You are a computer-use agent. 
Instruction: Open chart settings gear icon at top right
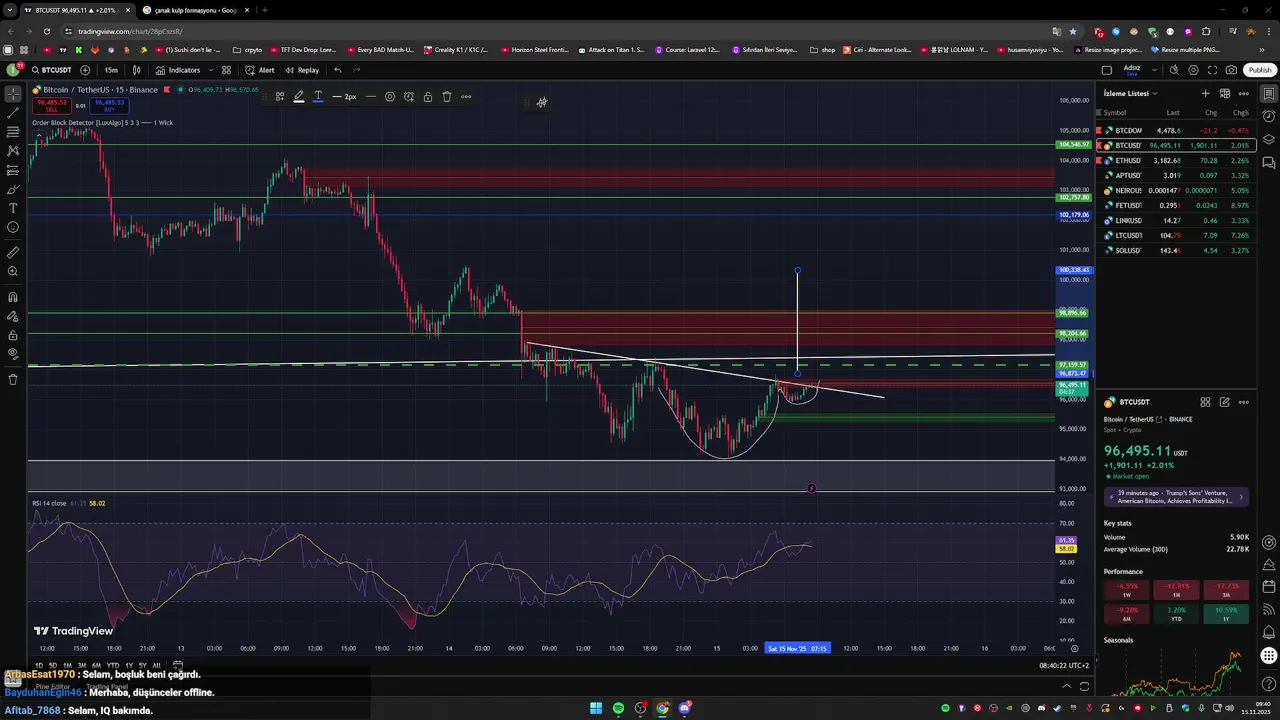point(1193,70)
